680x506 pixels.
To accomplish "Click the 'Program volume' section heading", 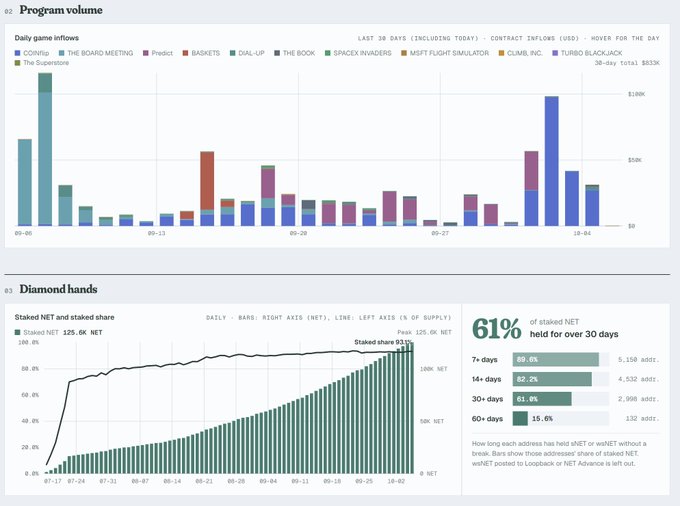I will [61, 10].
